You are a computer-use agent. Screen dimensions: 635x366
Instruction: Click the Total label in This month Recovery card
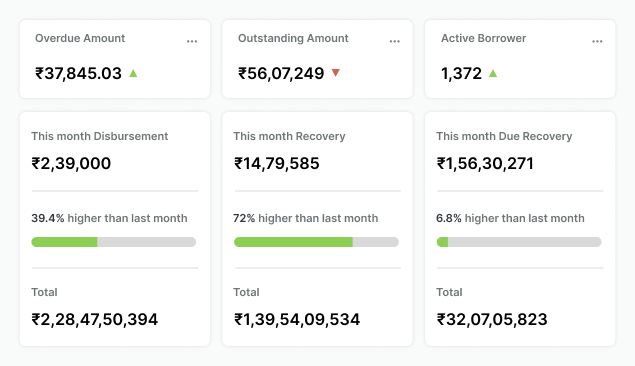246,292
